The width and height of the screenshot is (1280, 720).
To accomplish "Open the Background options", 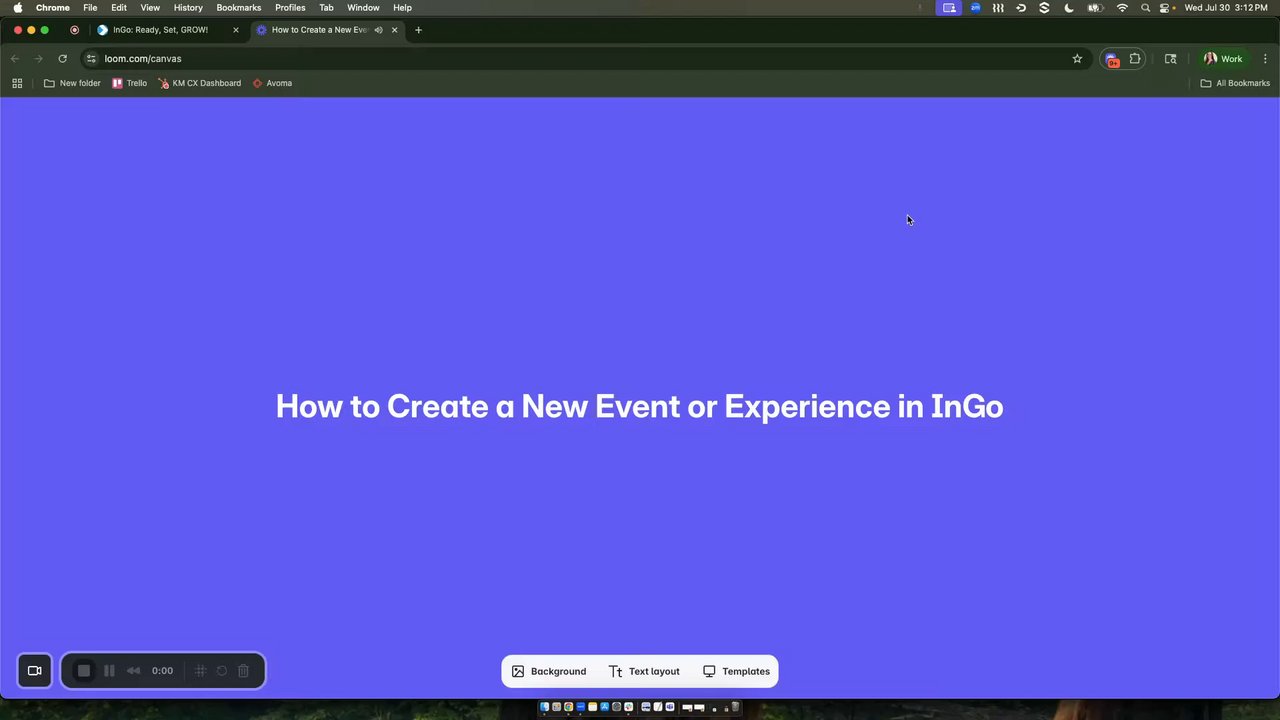I will [x=549, y=671].
